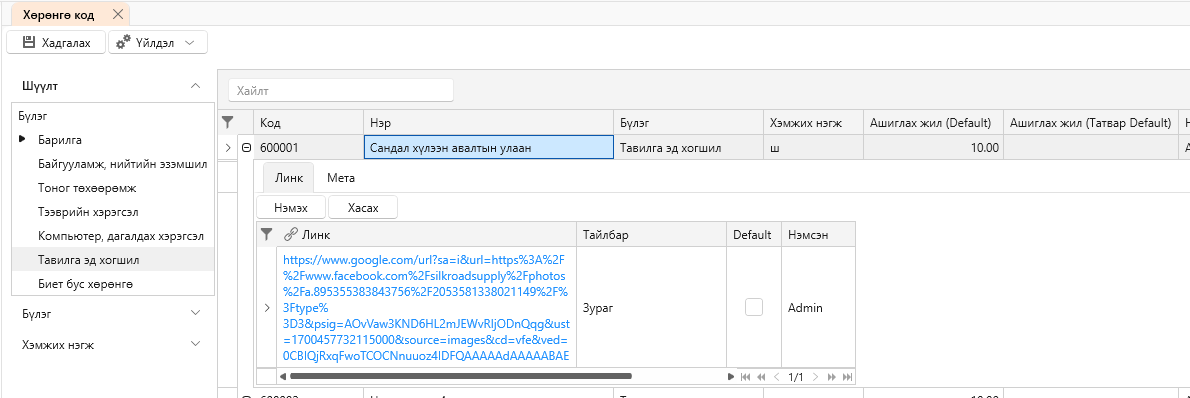Open the Үйлдэл actions dropdown
Screen dimensions: 1190x398
tap(158, 43)
